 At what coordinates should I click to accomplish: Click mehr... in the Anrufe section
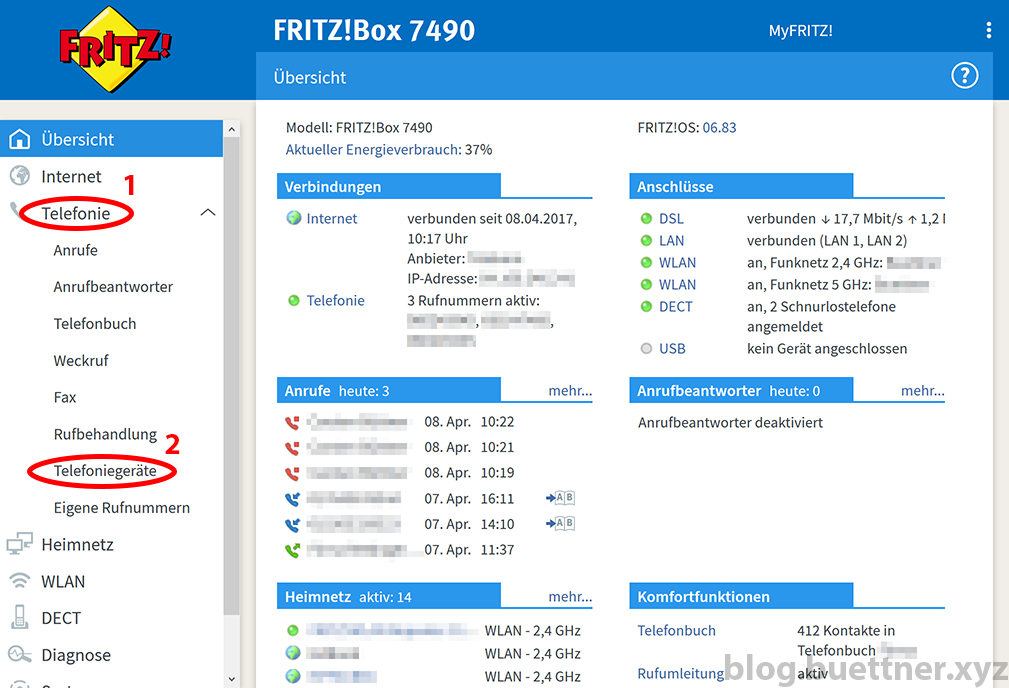pos(570,391)
